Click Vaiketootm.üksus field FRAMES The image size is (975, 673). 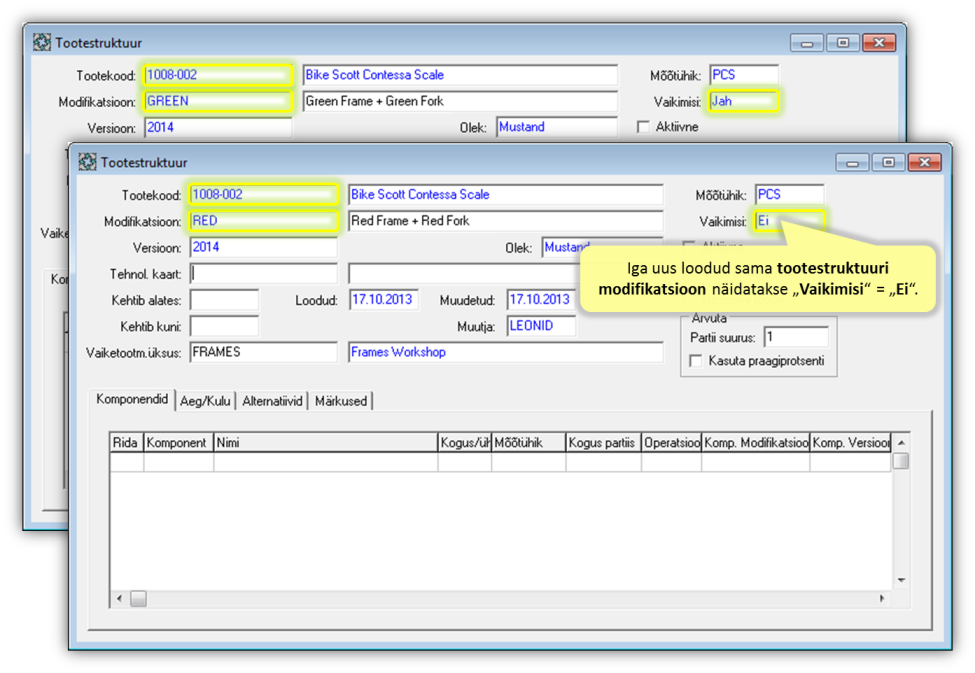(264, 352)
